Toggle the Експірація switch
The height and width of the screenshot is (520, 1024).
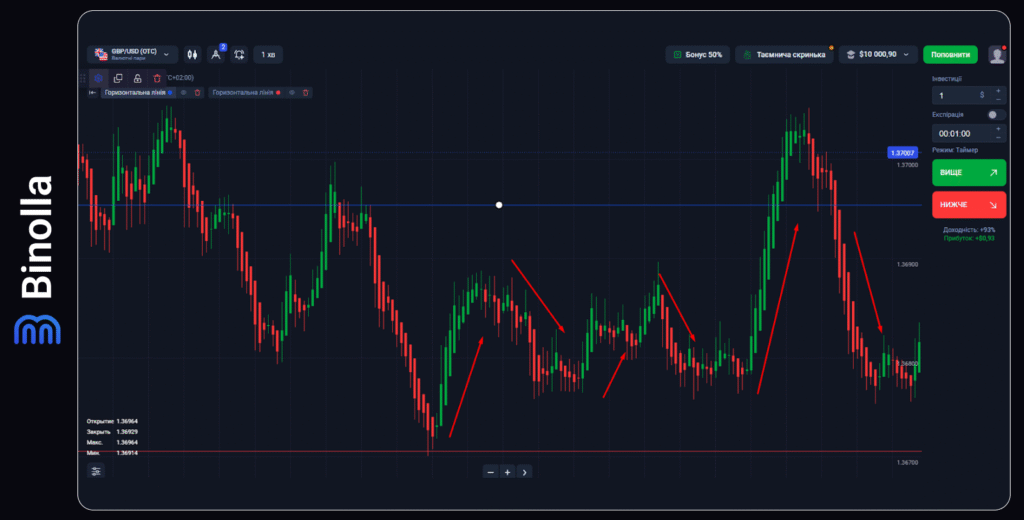click(996, 115)
